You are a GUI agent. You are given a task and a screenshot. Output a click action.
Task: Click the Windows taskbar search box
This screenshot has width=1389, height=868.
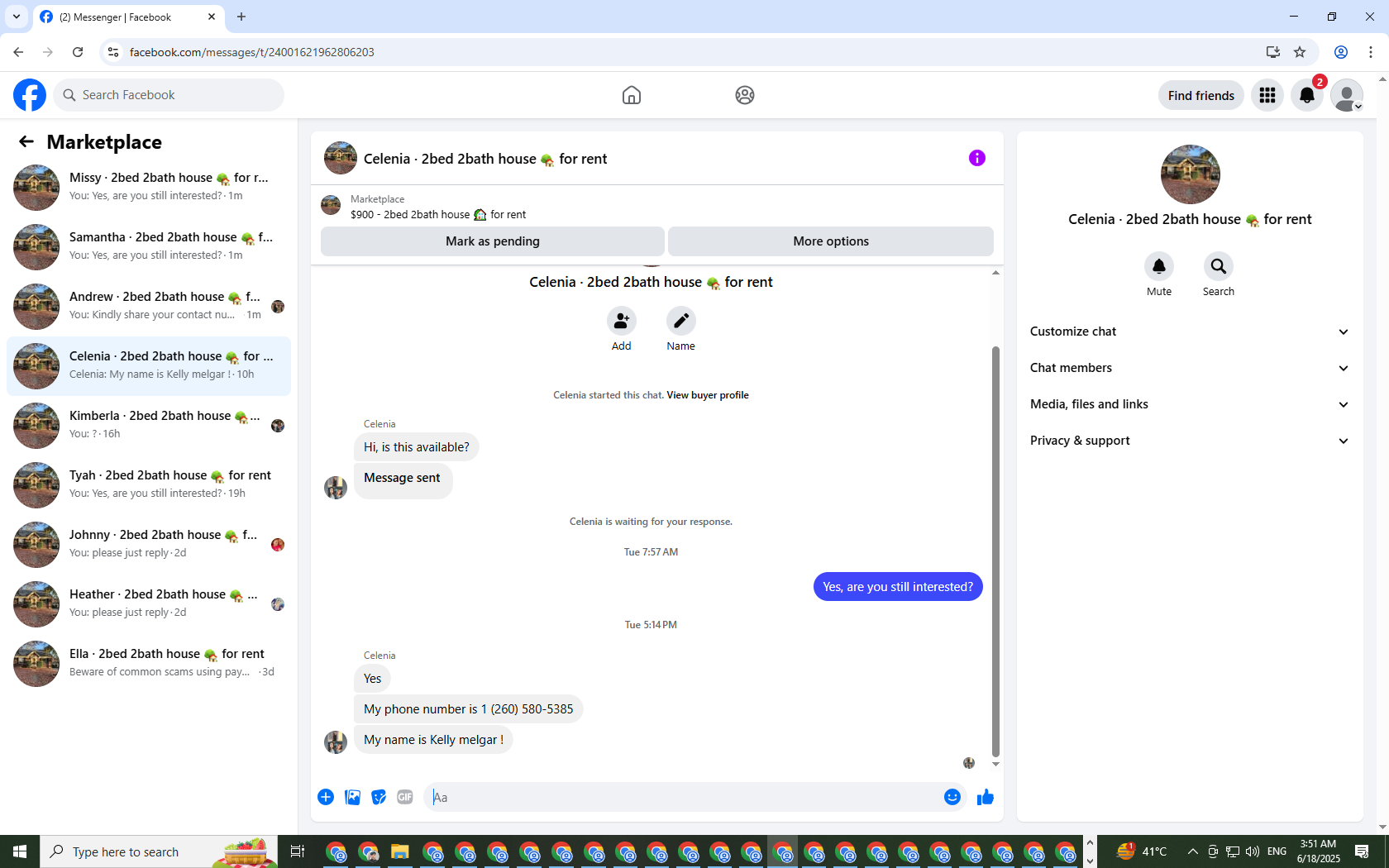point(159,851)
